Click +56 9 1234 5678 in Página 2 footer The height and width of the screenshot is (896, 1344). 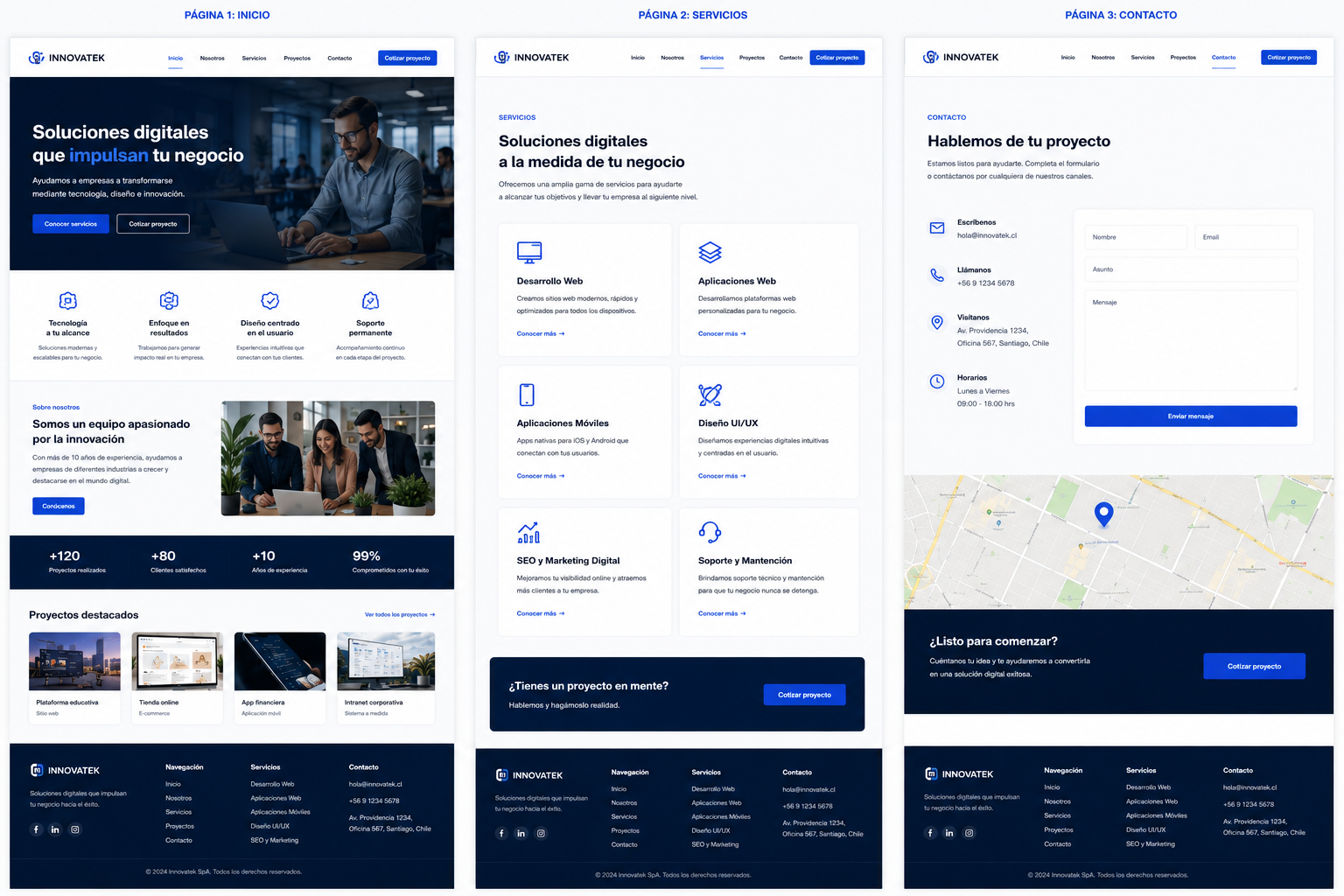808,806
